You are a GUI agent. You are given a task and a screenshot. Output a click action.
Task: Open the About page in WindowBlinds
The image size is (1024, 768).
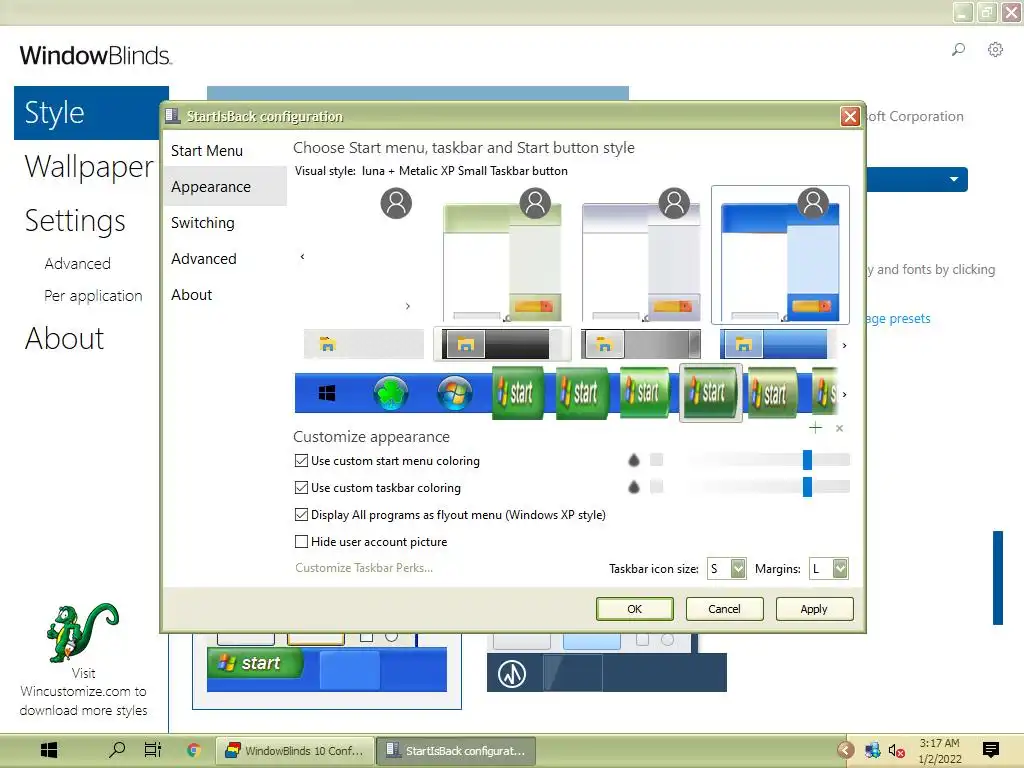[65, 338]
